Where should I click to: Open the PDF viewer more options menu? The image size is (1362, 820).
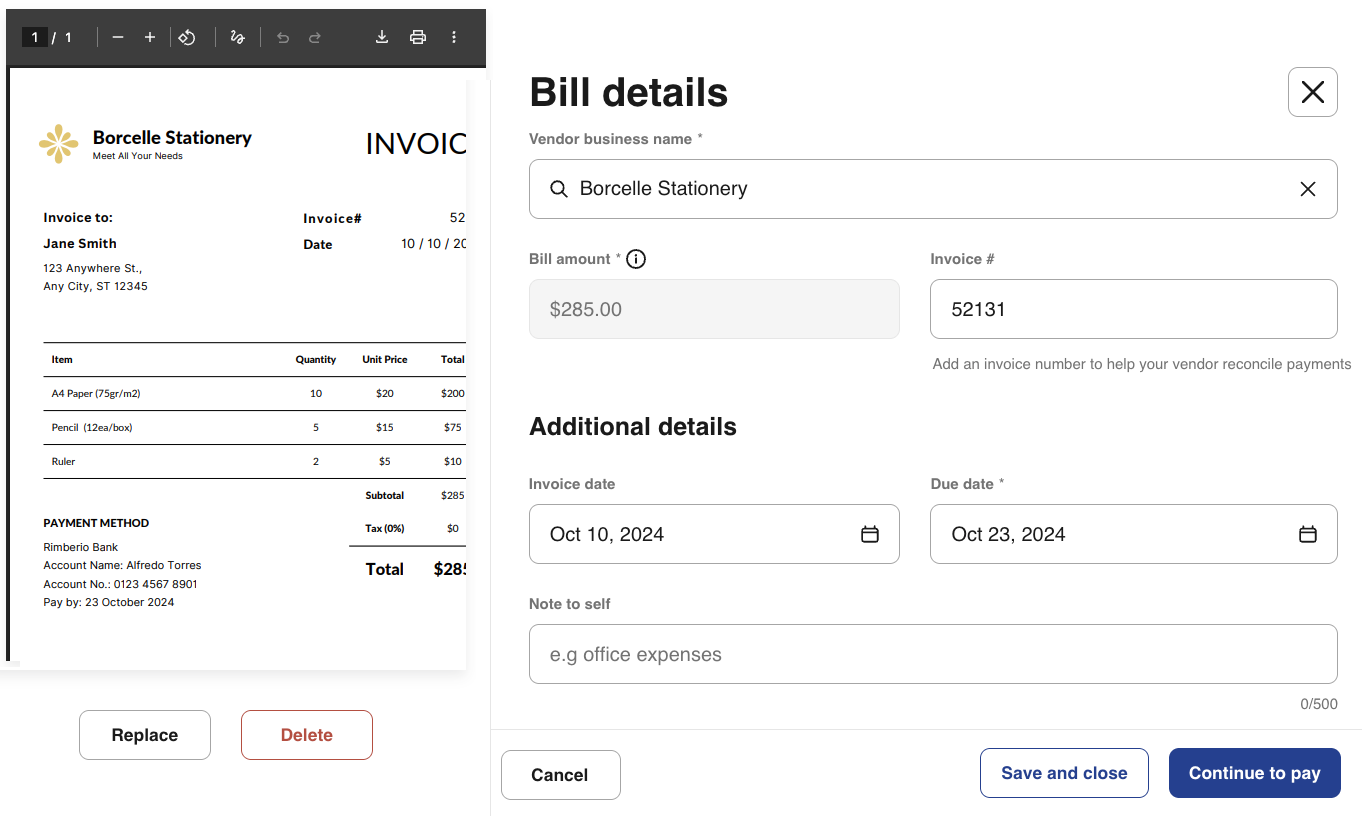pos(454,37)
